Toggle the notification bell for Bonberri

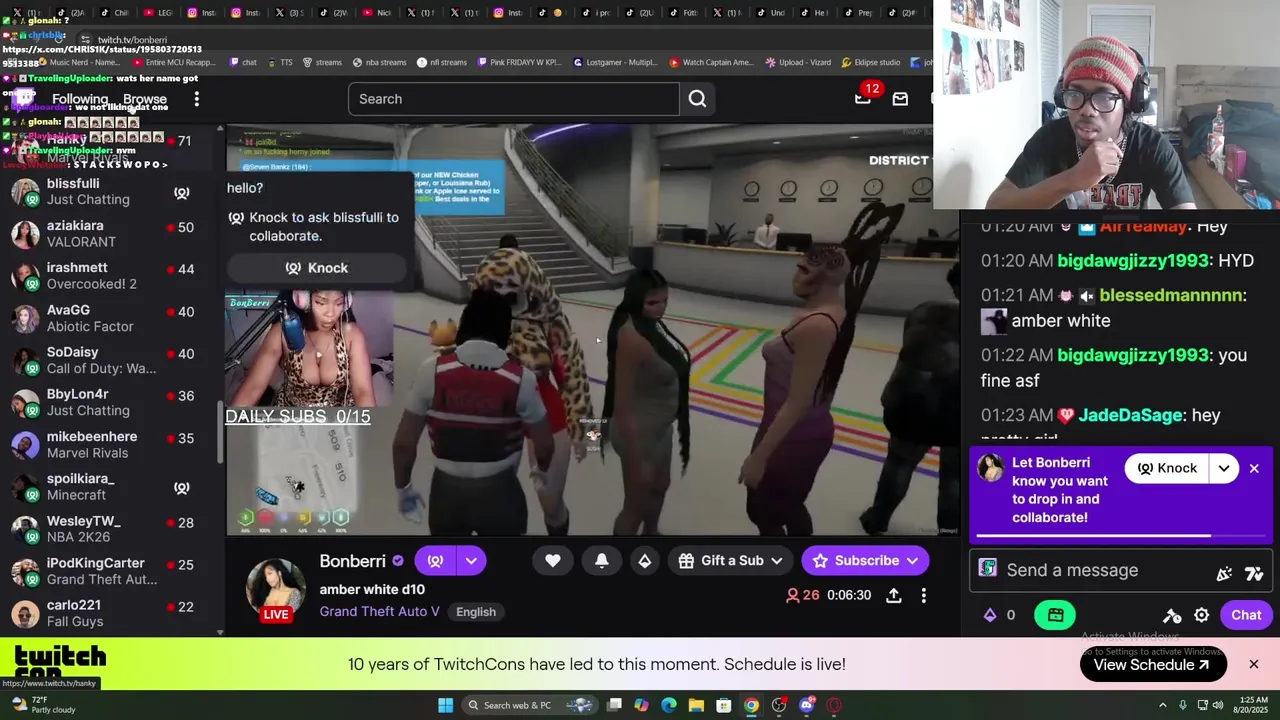pyautogui.click(x=602, y=561)
